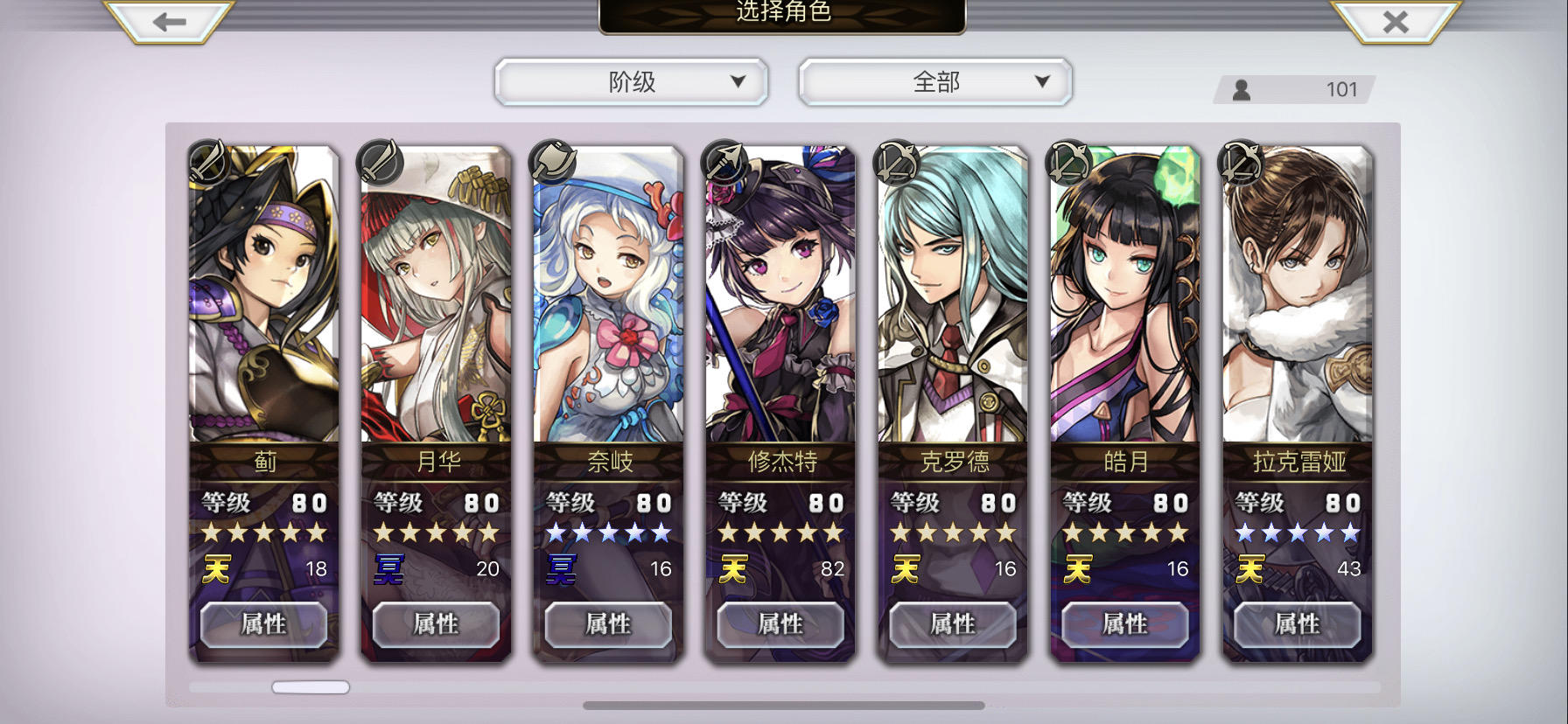This screenshot has width=1568, height=724.
Task: Close the character selection screen
Action: [1396, 21]
